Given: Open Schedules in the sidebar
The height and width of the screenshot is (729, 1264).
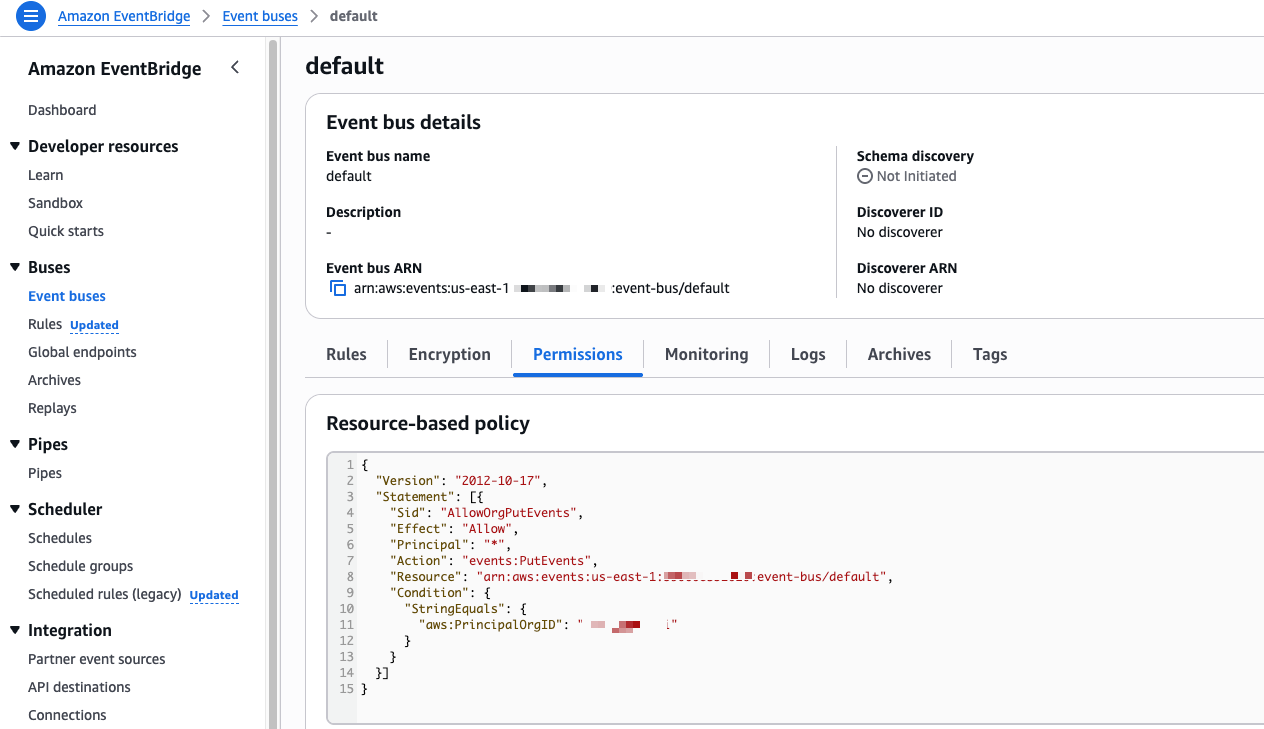Looking at the screenshot, I should tap(60, 538).
